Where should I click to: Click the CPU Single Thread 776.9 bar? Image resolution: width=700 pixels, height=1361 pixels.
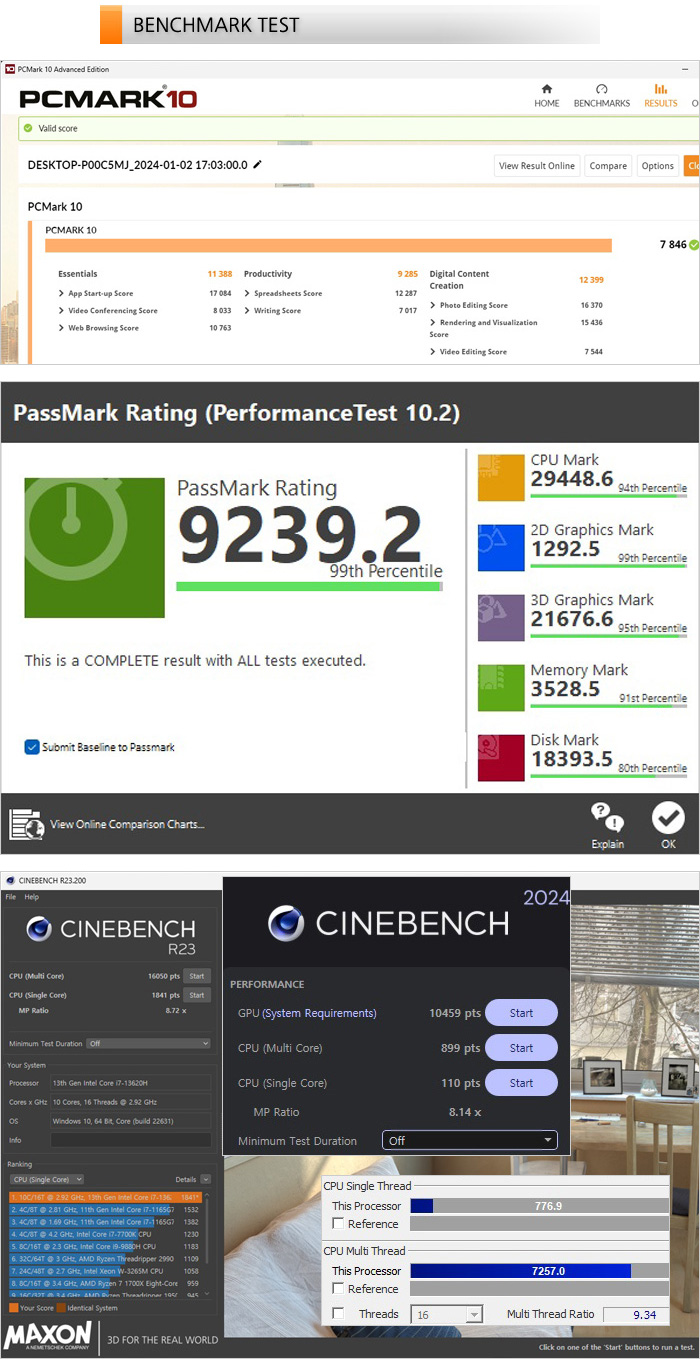point(539,1206)
